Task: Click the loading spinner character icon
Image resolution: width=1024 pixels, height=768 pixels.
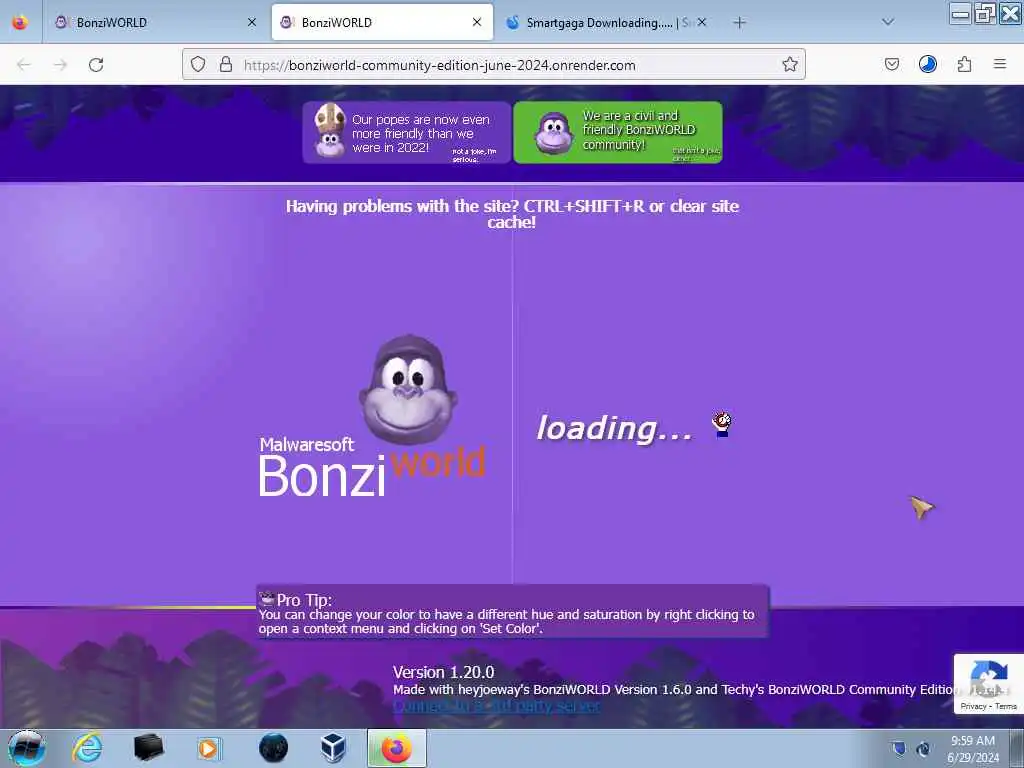Action: tap(722, 424)
